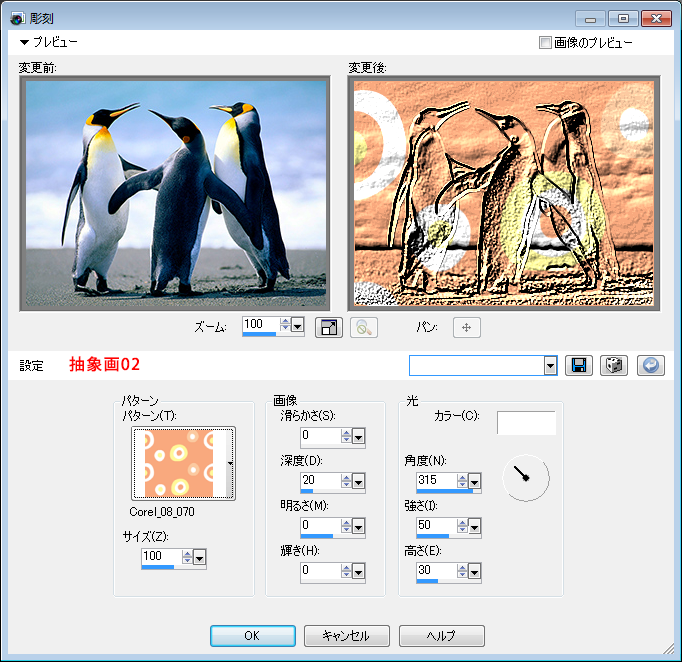Collapse the プレビュー section

click(25, 43)
